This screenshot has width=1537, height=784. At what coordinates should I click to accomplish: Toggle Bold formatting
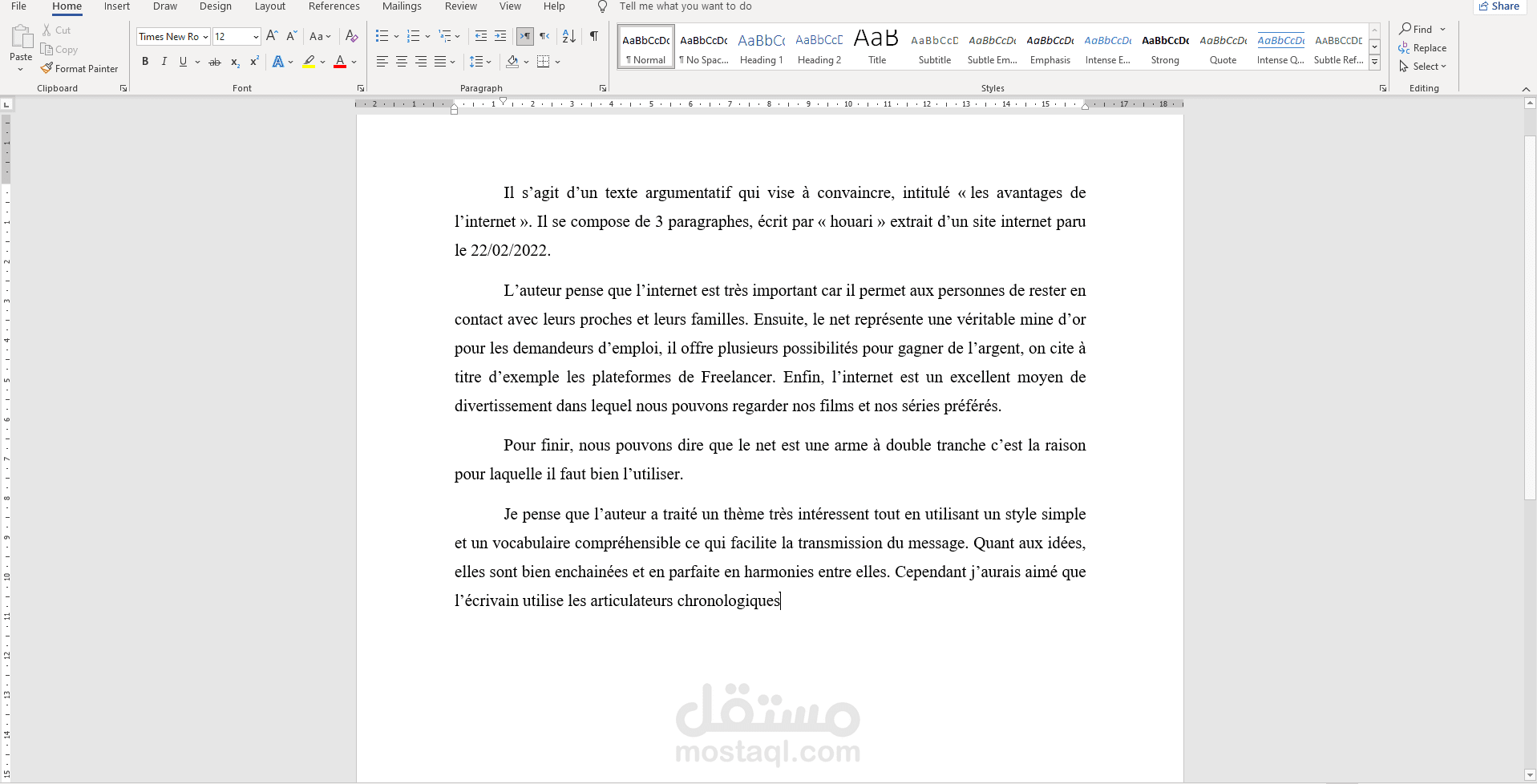[145, 62]
